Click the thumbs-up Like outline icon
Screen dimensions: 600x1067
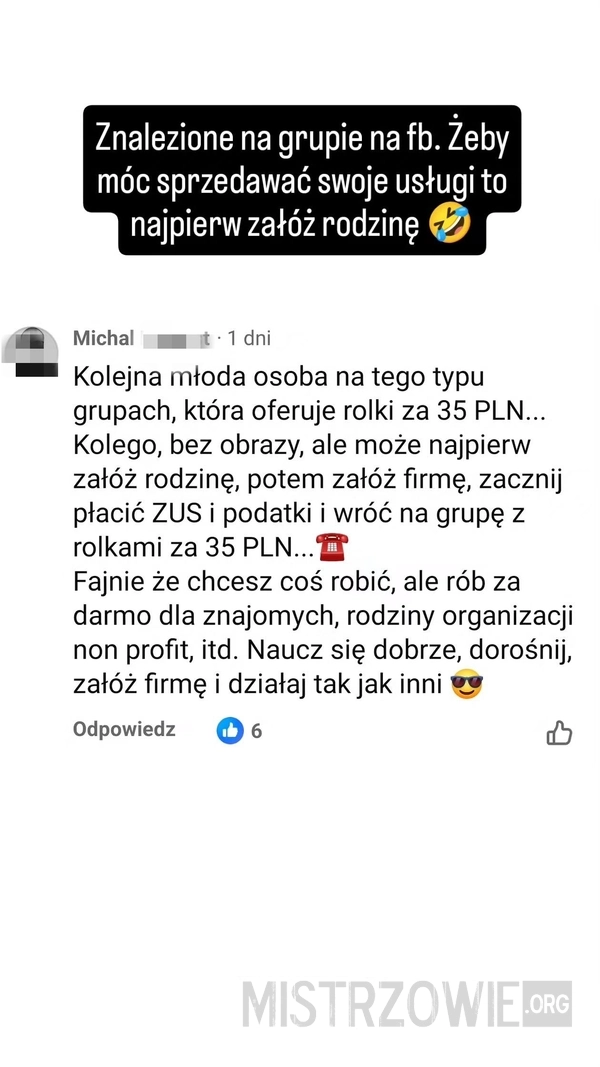tap(559, 732)
